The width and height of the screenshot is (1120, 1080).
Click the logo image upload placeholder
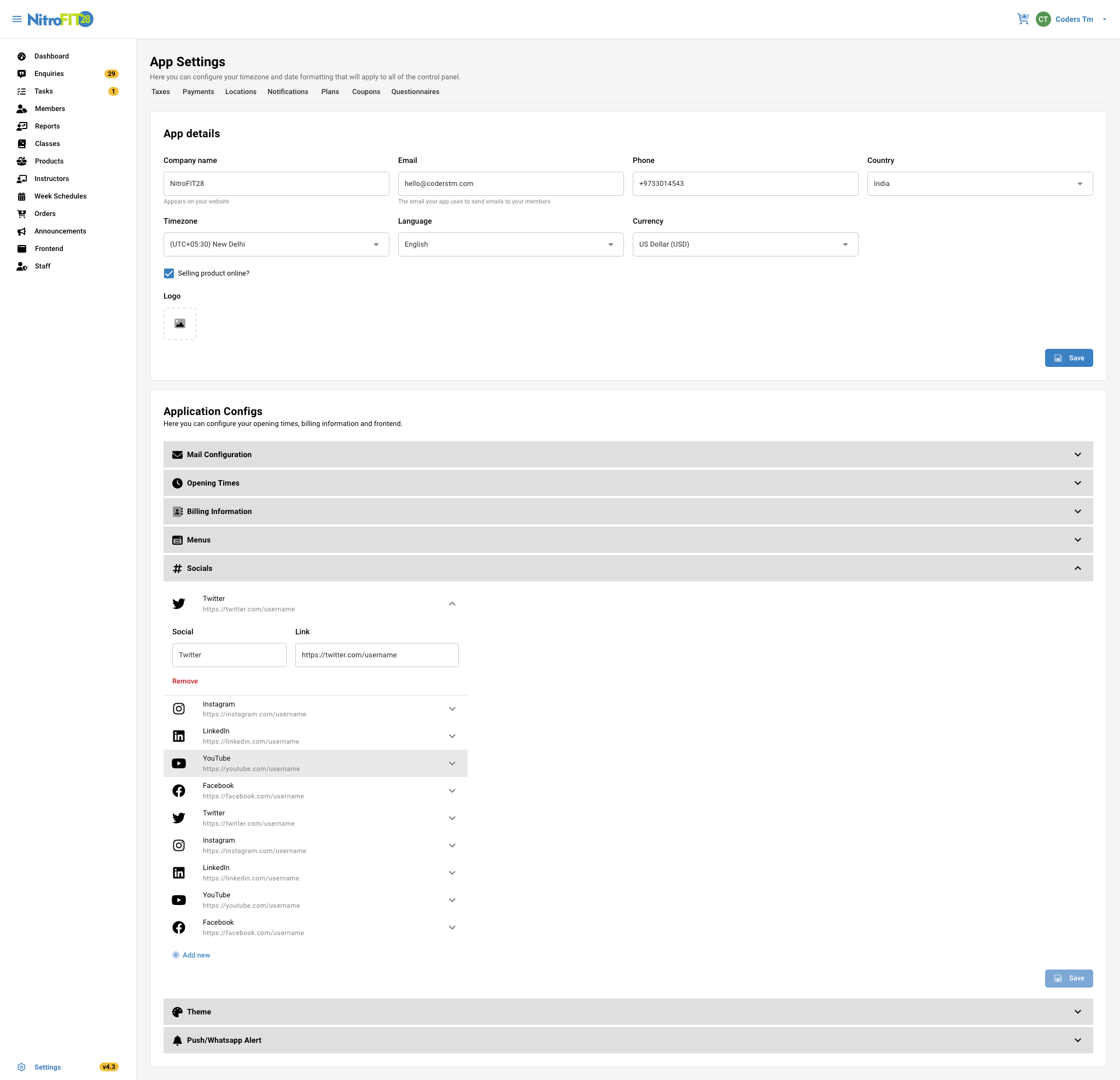tap(179, 324)
